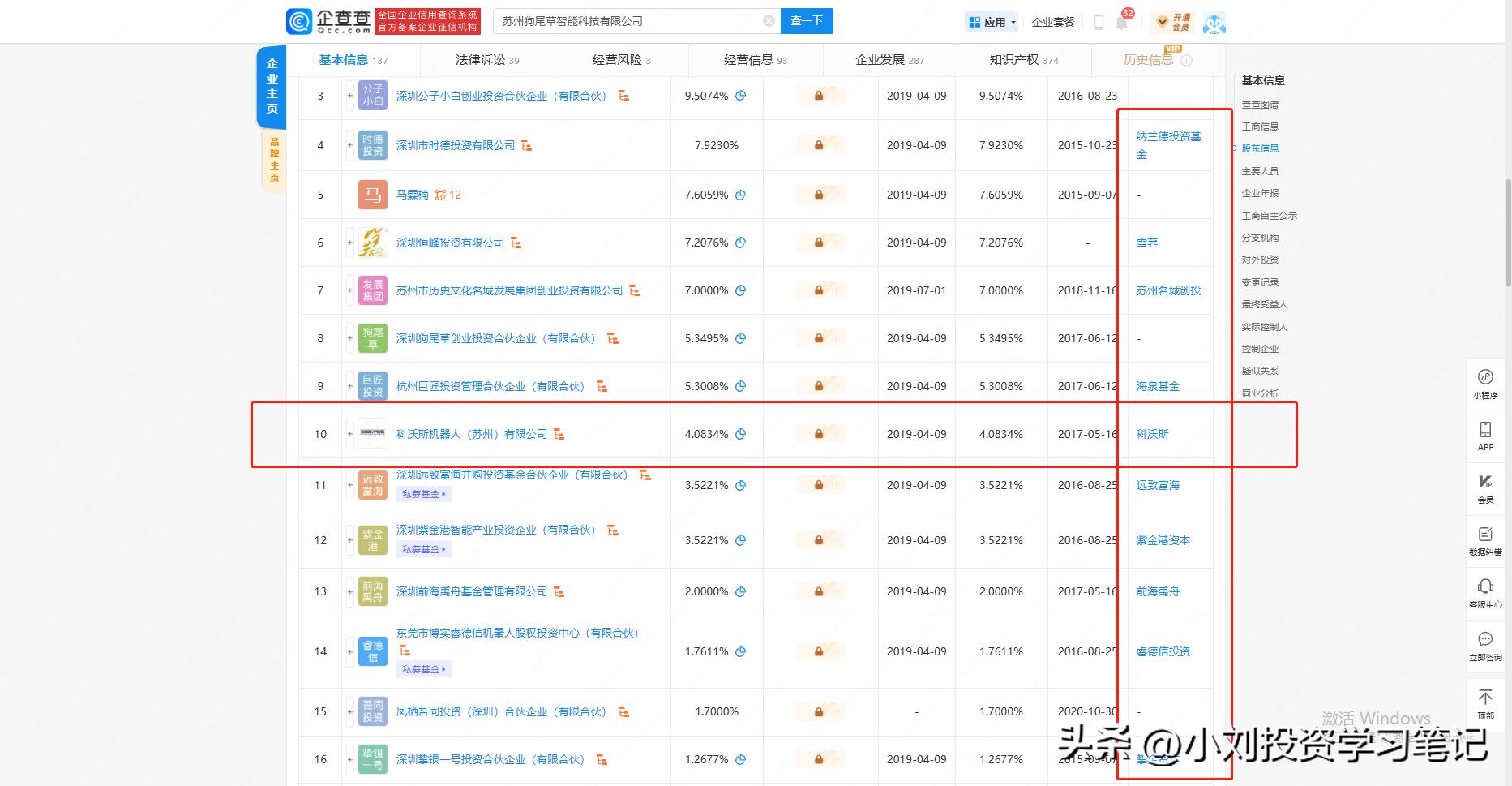Screen dimensions: 1512x786
Task: Click pie icon beside 2.0000% share
Action: click(740, 591)
